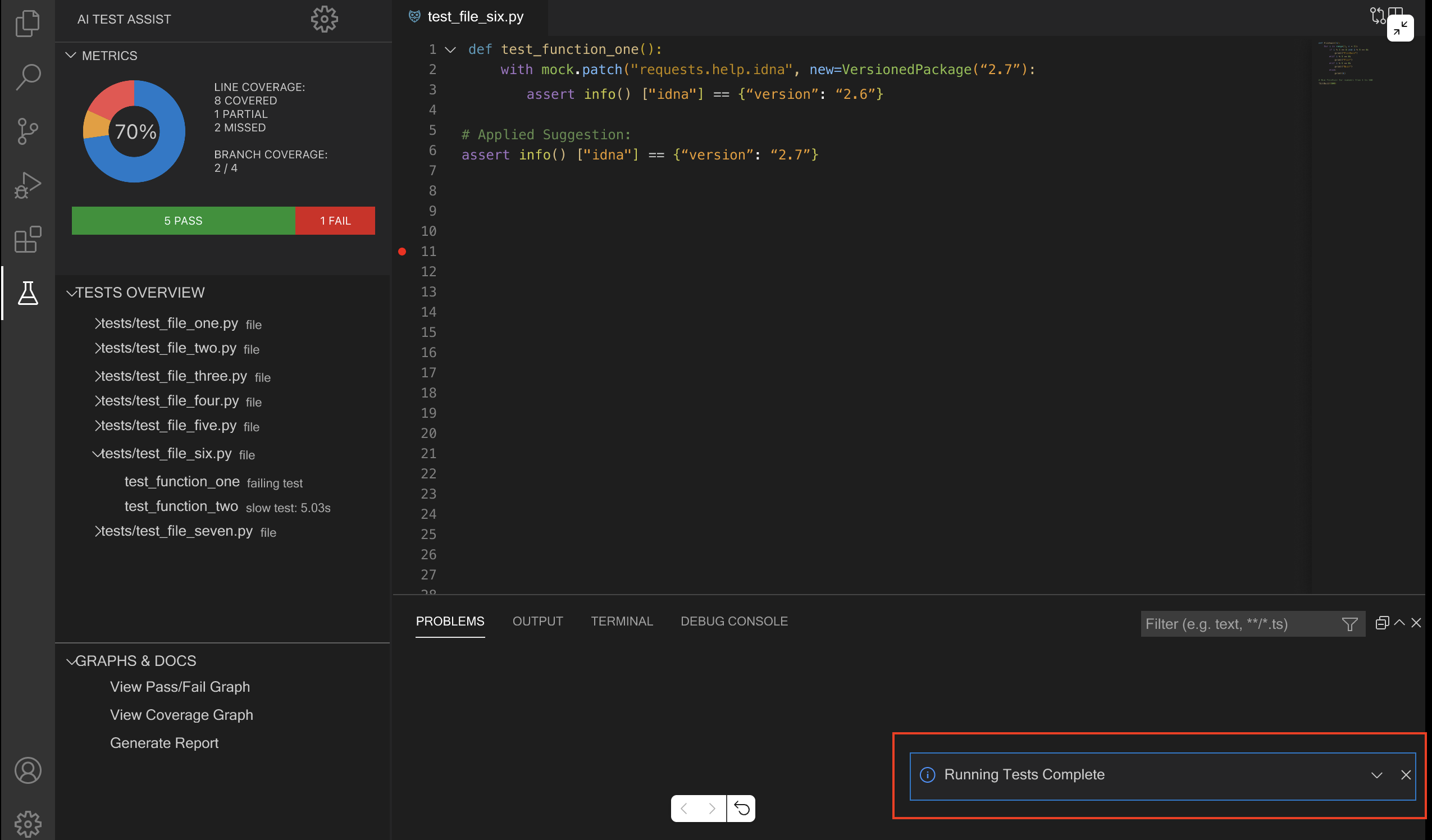The image size is (1432, 840).
Task: Open the Extensions view
Action: click(28, 239)
